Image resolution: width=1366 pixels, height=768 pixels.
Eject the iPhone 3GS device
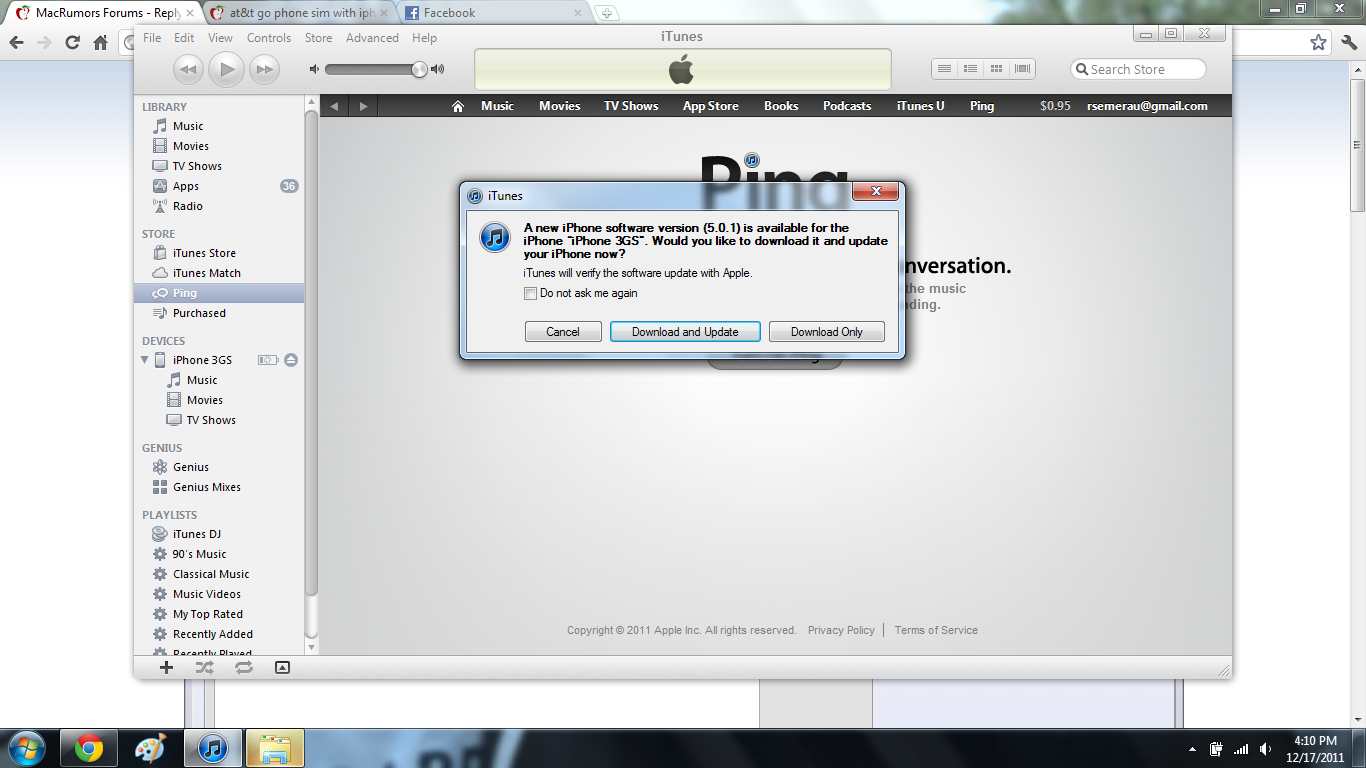[291, 360]
